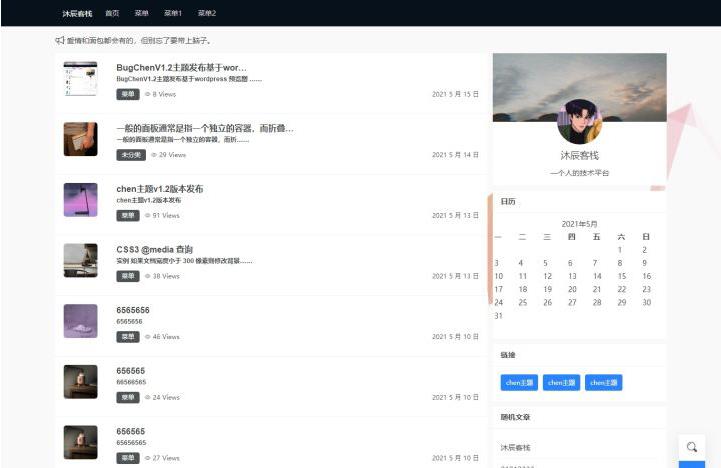Click the eye icon beside 8 Views
The width and height of the screenshot is (721, 468).
tap(148, 94)
